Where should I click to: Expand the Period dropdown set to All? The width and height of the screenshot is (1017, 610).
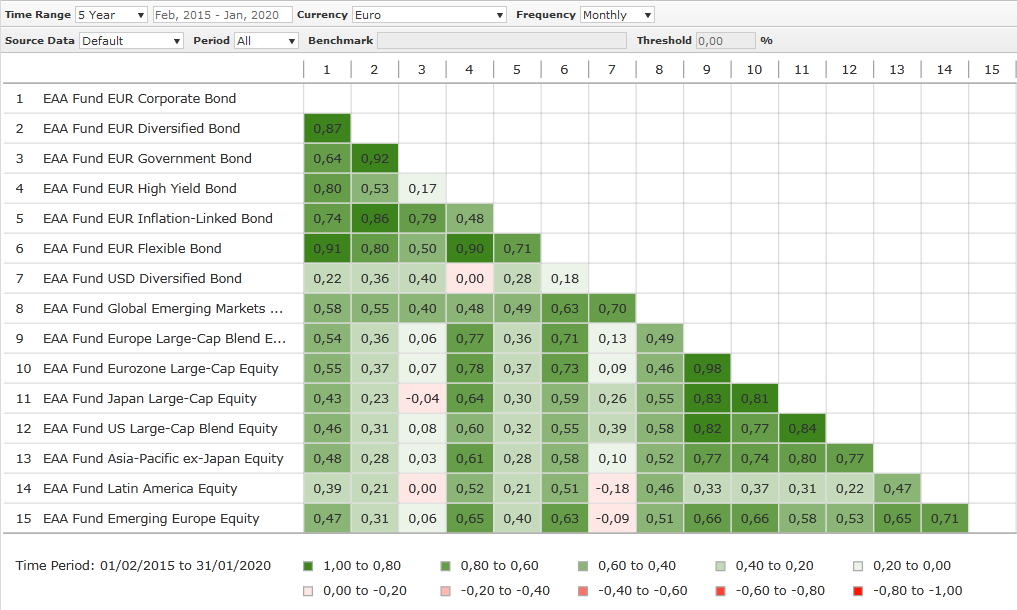(x=265, y=41)
